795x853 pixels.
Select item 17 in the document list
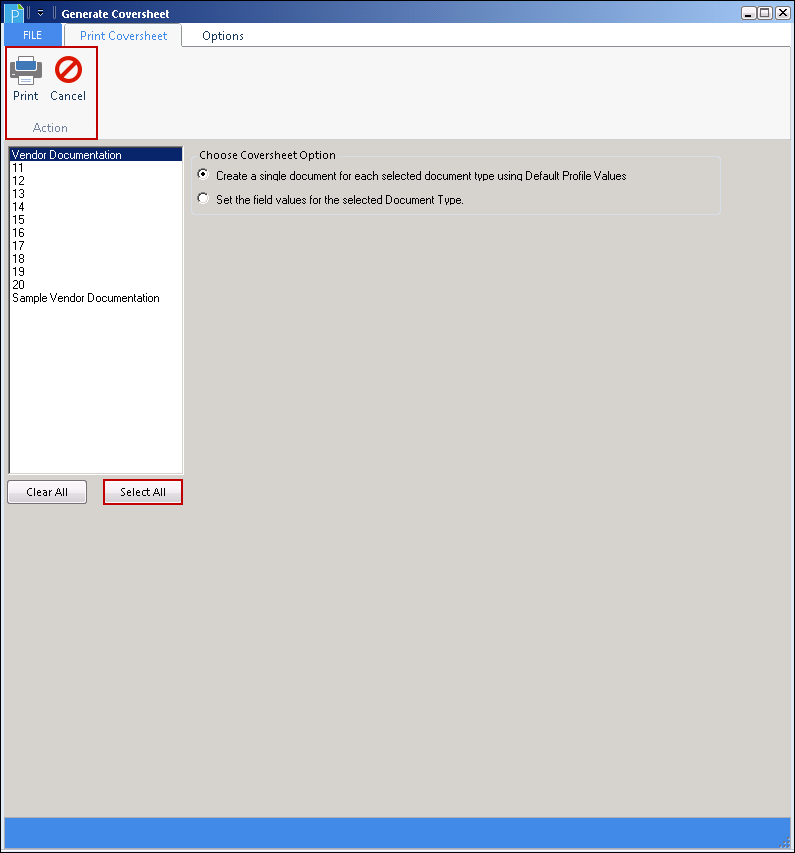point(96,246)
